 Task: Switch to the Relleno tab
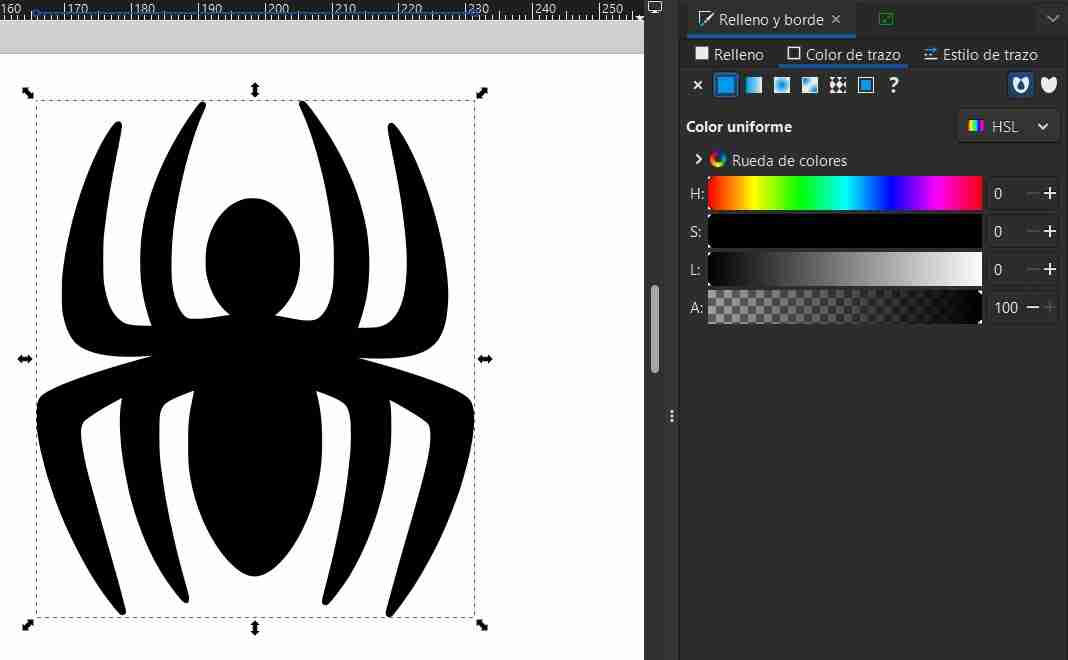point(729,54)
